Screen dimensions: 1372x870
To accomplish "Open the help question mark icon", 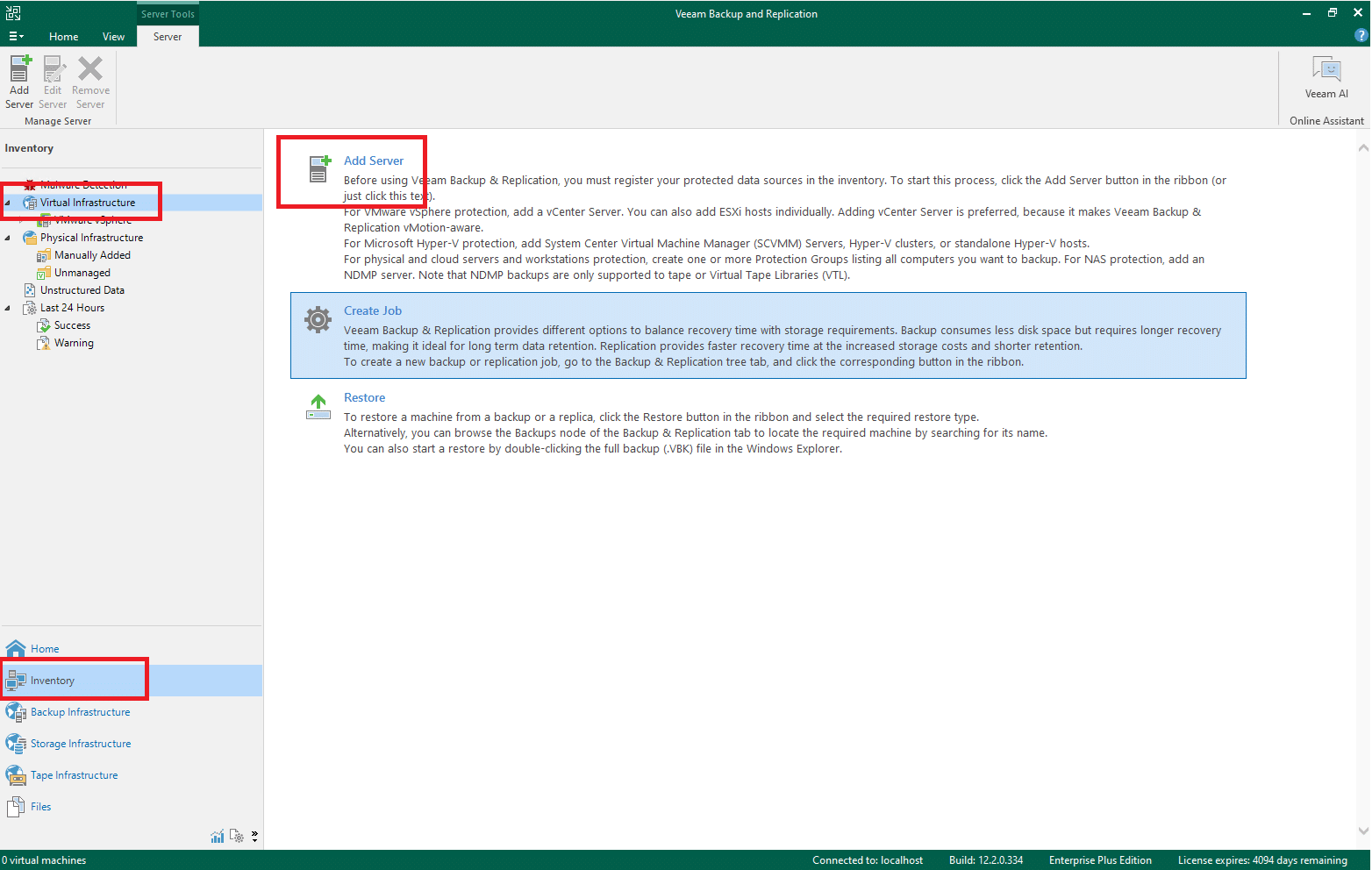I will pos(1361,36).
